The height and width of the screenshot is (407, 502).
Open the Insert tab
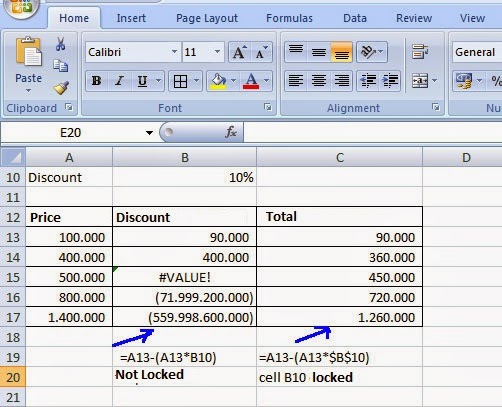131,18
